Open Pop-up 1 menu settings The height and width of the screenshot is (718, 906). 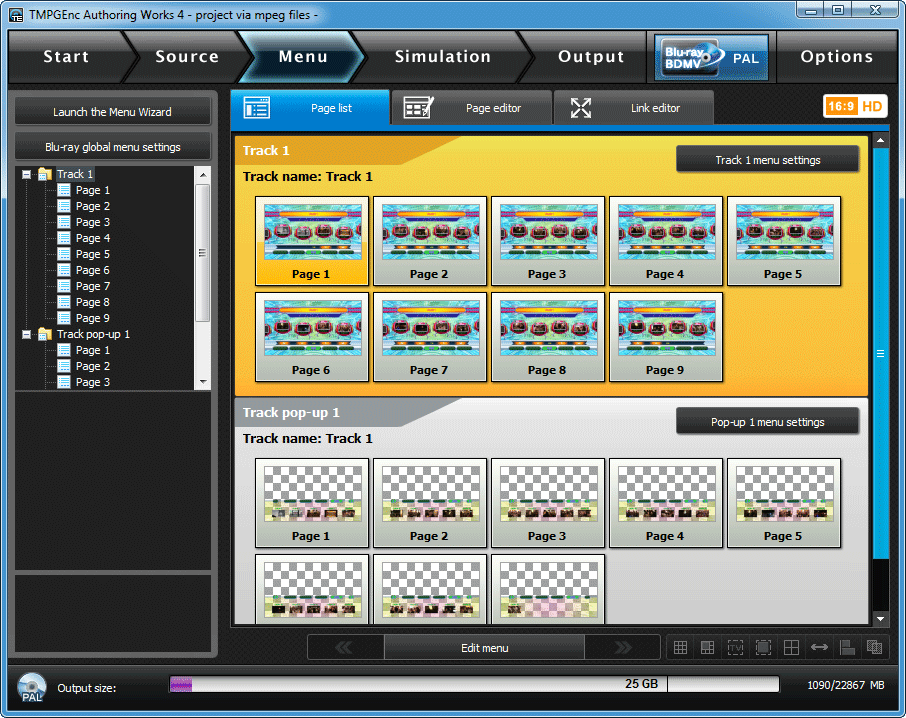point(767,422)
